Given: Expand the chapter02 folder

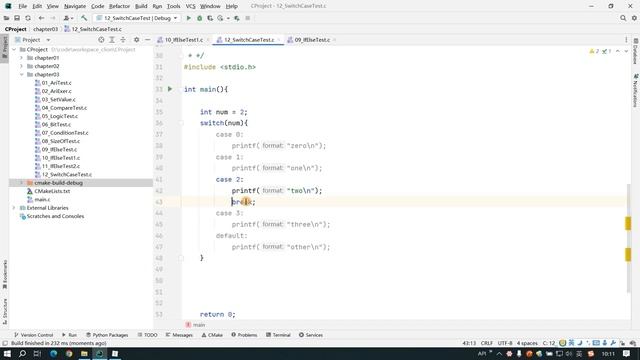Looking at the screenshot, I should (22, 66).
